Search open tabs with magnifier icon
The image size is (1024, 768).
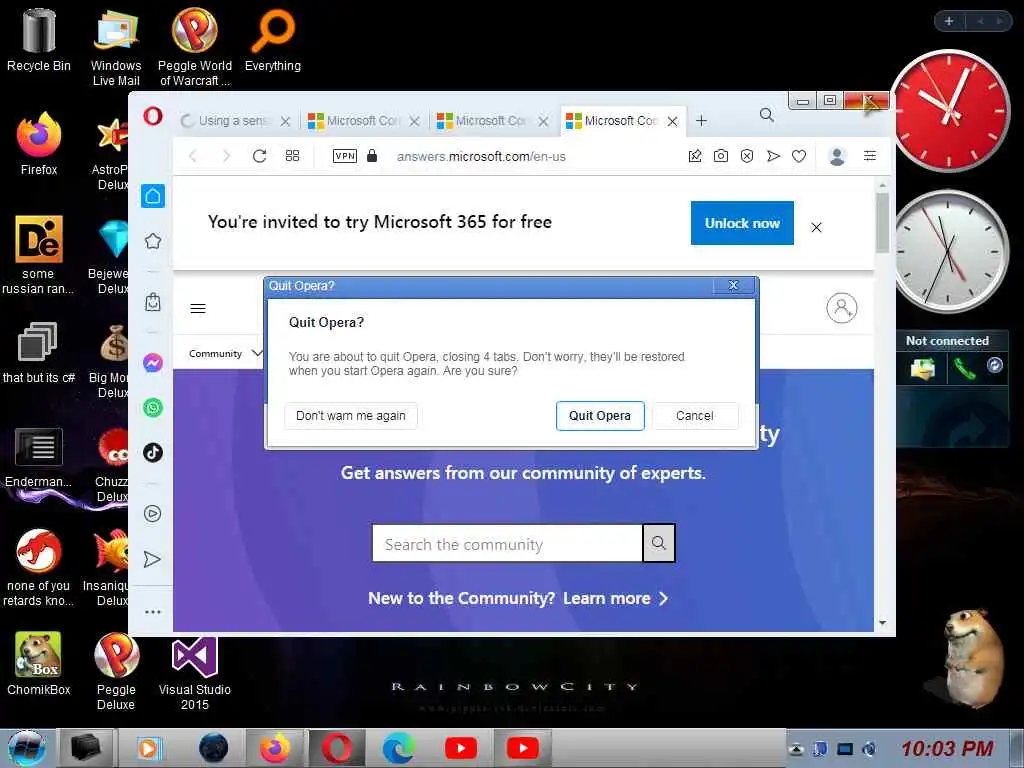[x=767, y=116]
